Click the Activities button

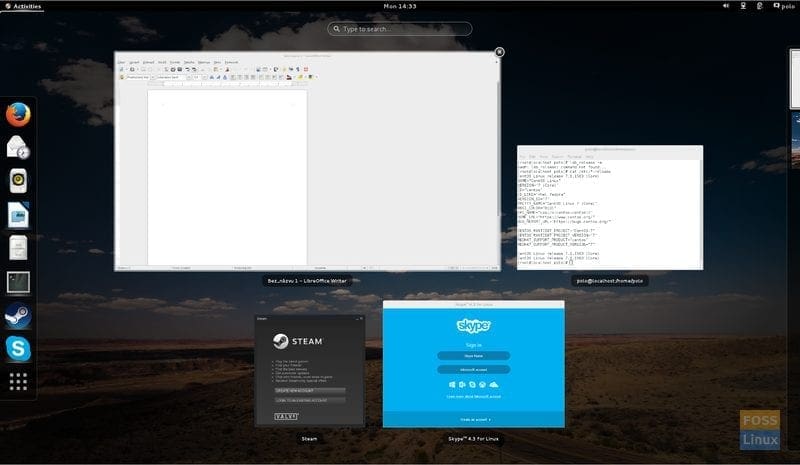click(23, 6)
